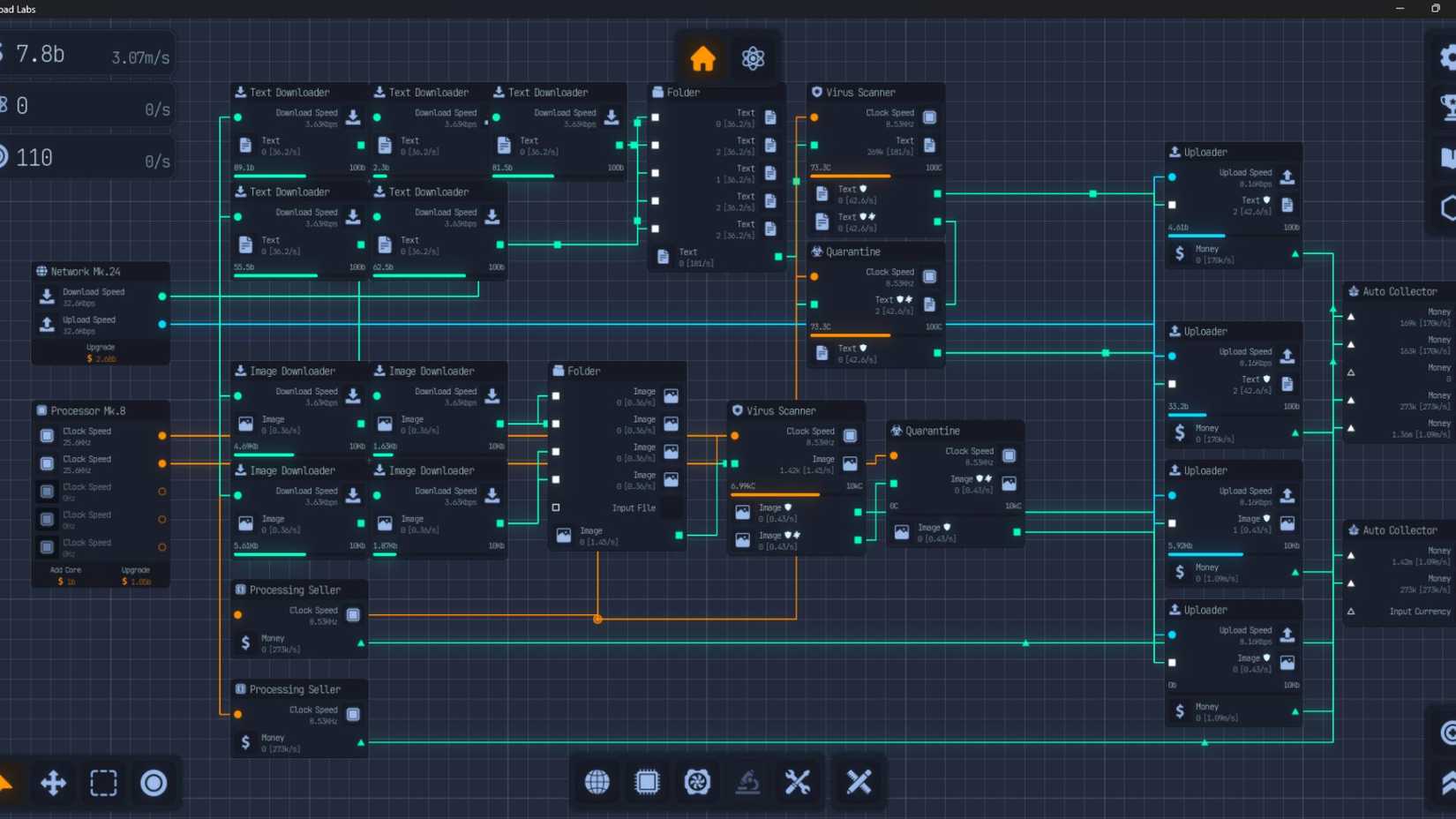Viewport: 1456px width, 819px height.
Task: Click Add Core on Processor Mk.8
Action: [66, 575]
